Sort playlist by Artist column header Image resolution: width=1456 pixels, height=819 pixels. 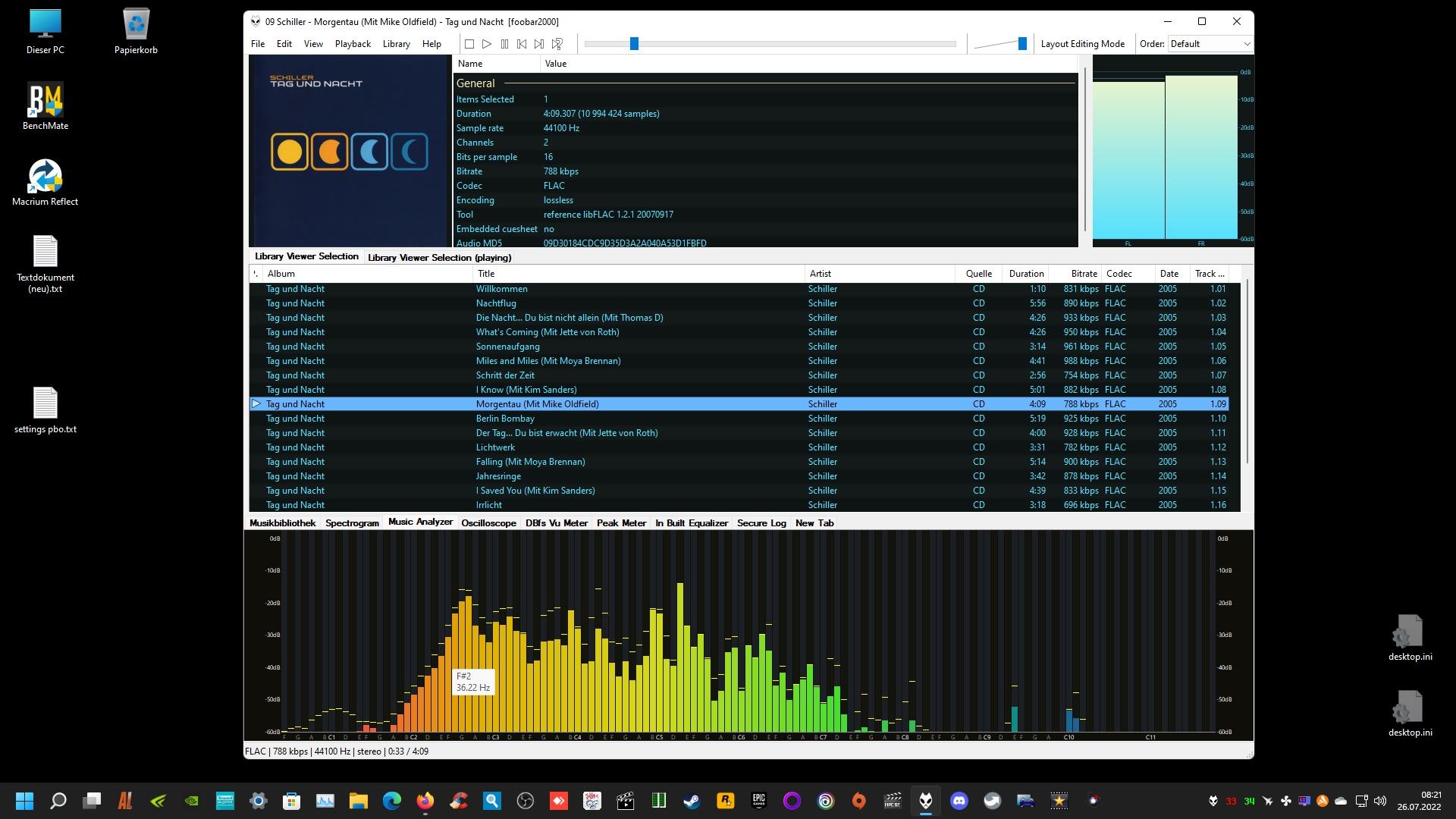[x=880, y=274]
